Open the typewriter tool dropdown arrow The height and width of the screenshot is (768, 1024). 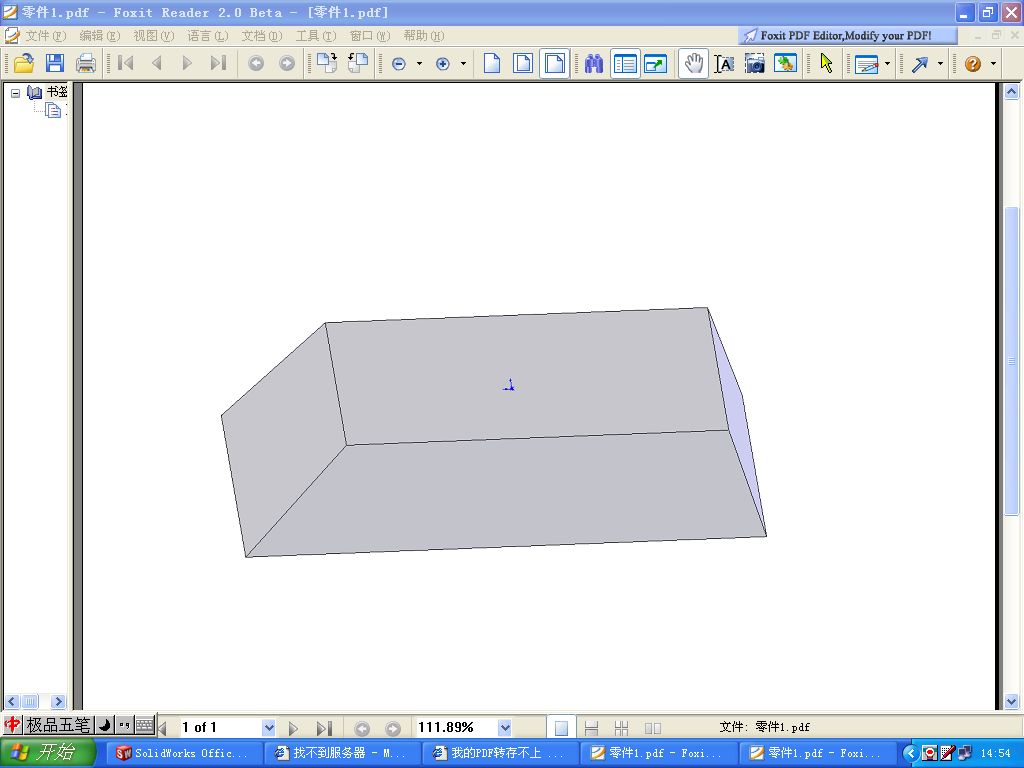pos(887,63)
